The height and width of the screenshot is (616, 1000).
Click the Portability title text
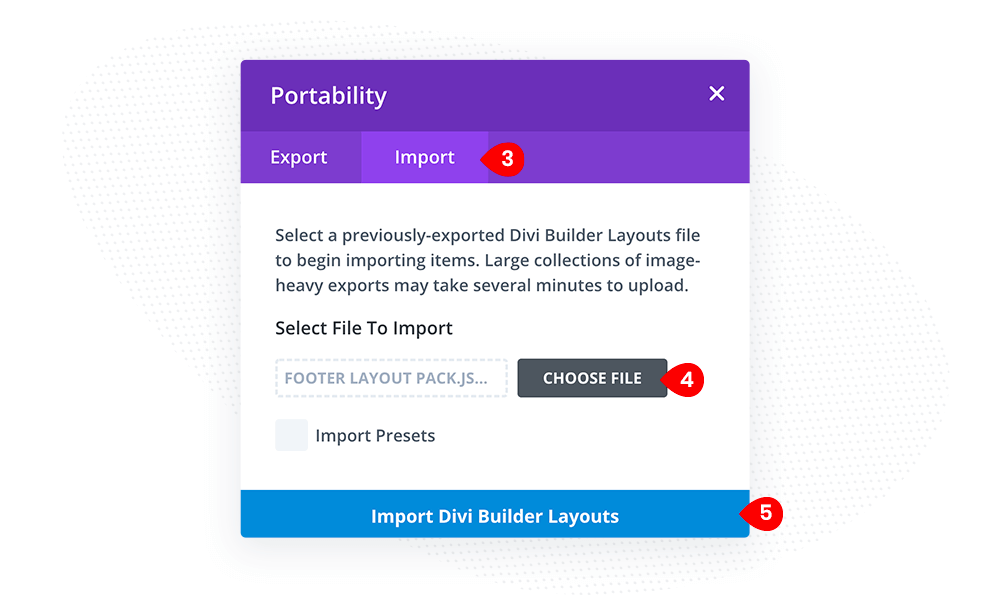coord(328,96)
